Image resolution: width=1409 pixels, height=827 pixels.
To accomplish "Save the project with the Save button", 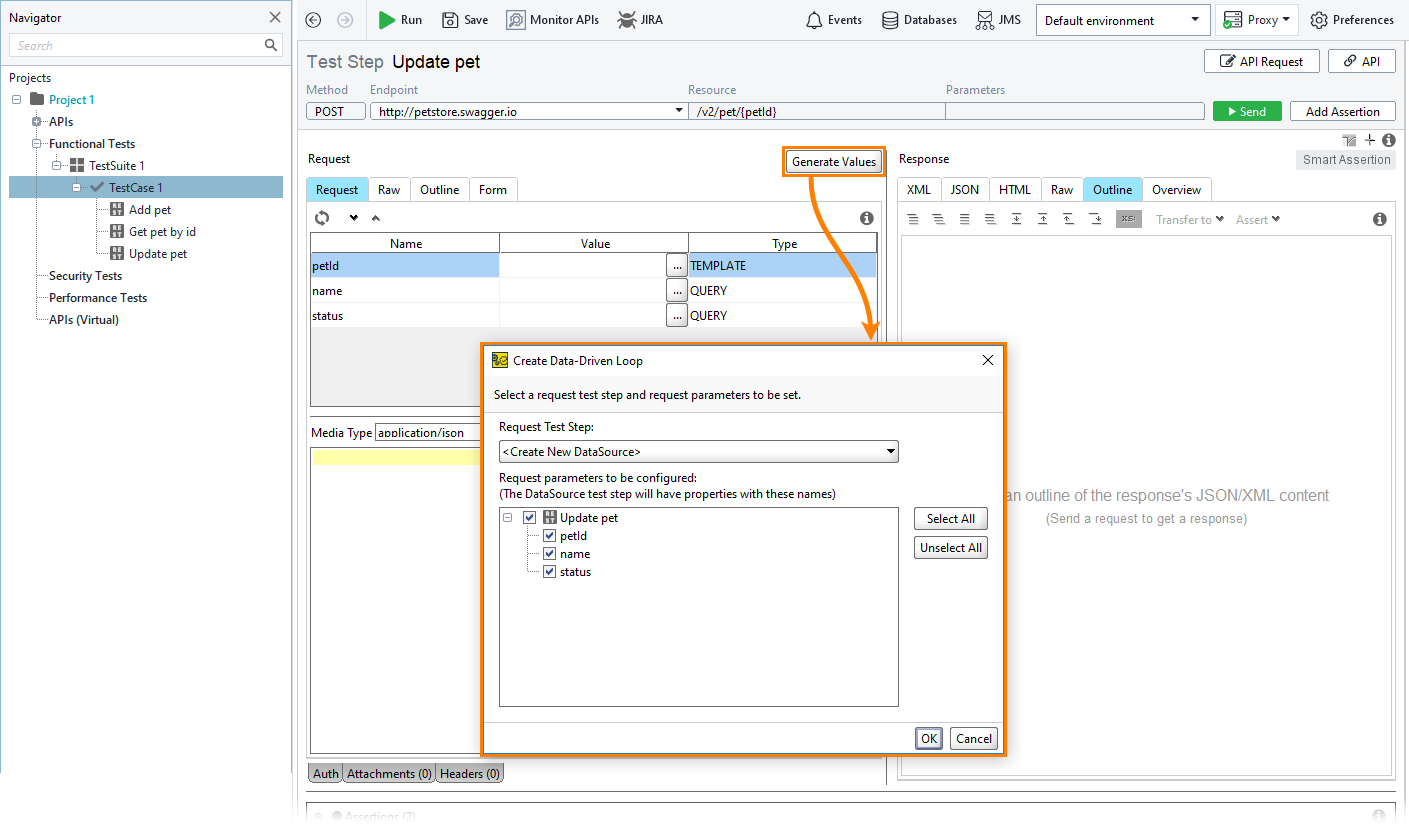I will coord(465,20).
